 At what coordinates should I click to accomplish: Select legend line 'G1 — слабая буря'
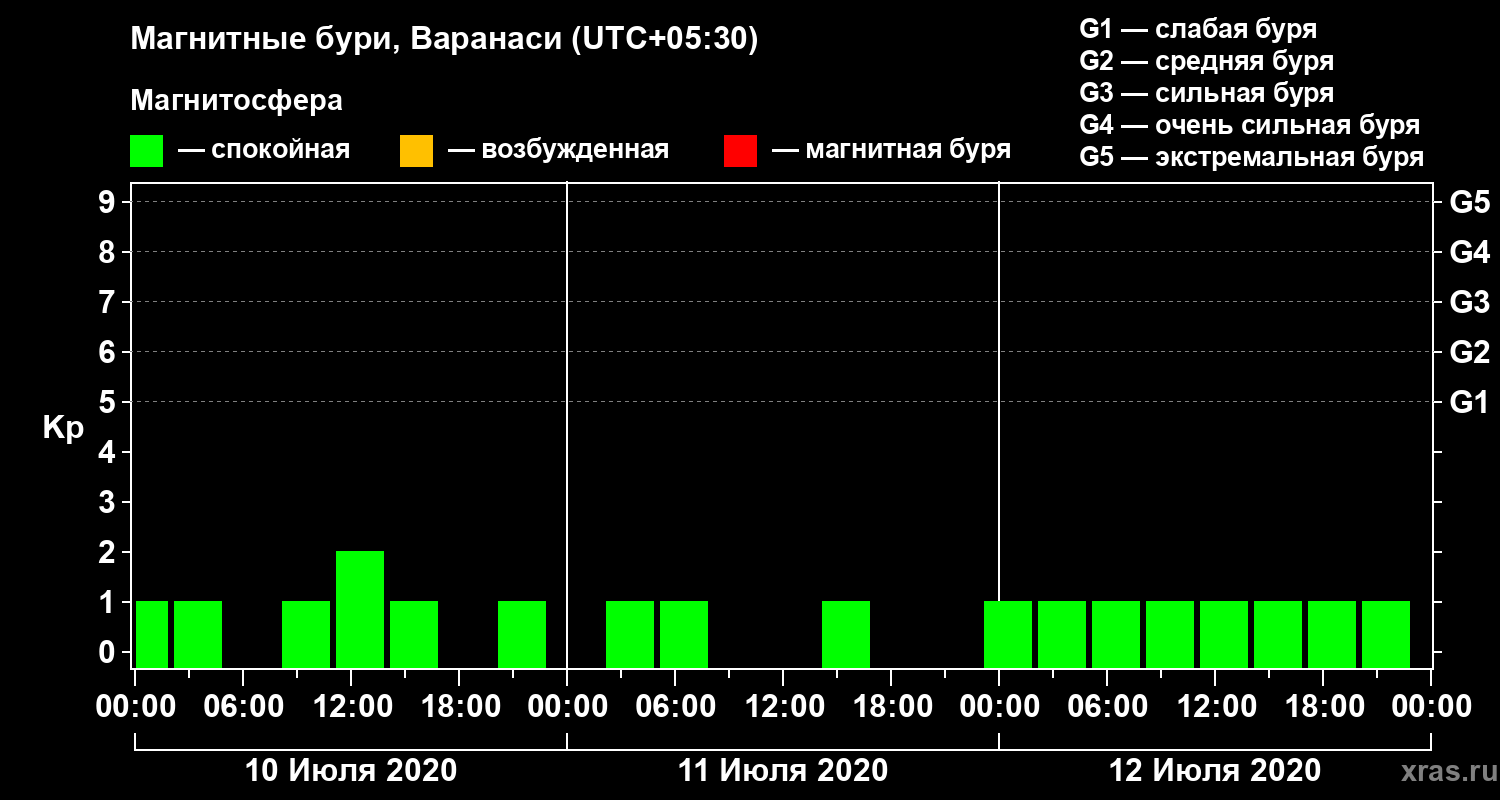point(1198,28)
